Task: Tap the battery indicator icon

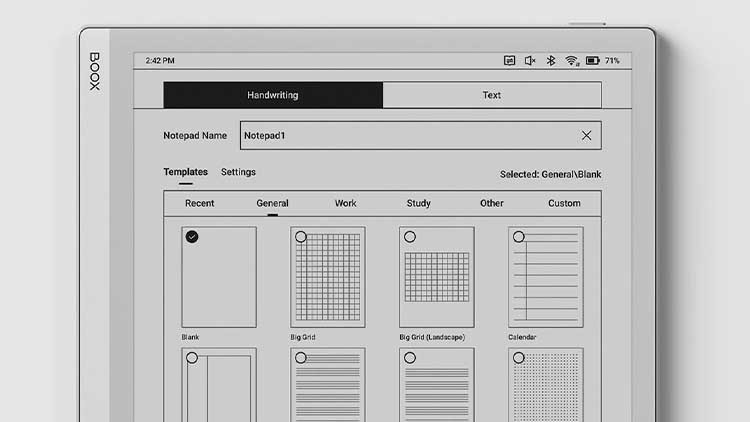Action: 593,61
